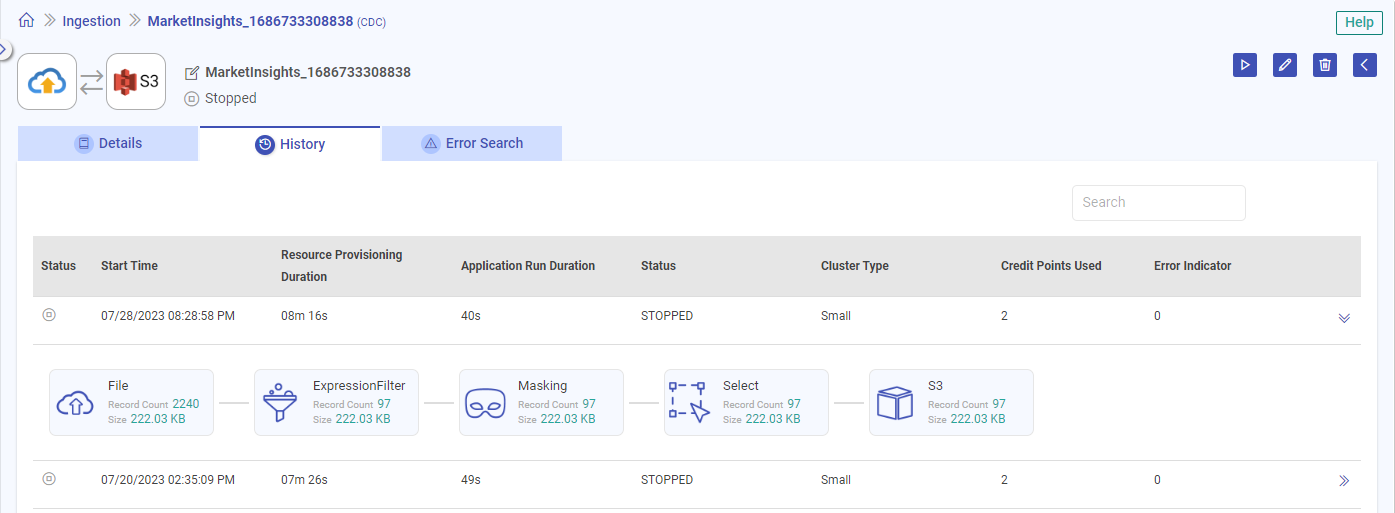Click the home icon in breadcrumb
Viewport: 1395px width, 513px height.
coord(27,21)
